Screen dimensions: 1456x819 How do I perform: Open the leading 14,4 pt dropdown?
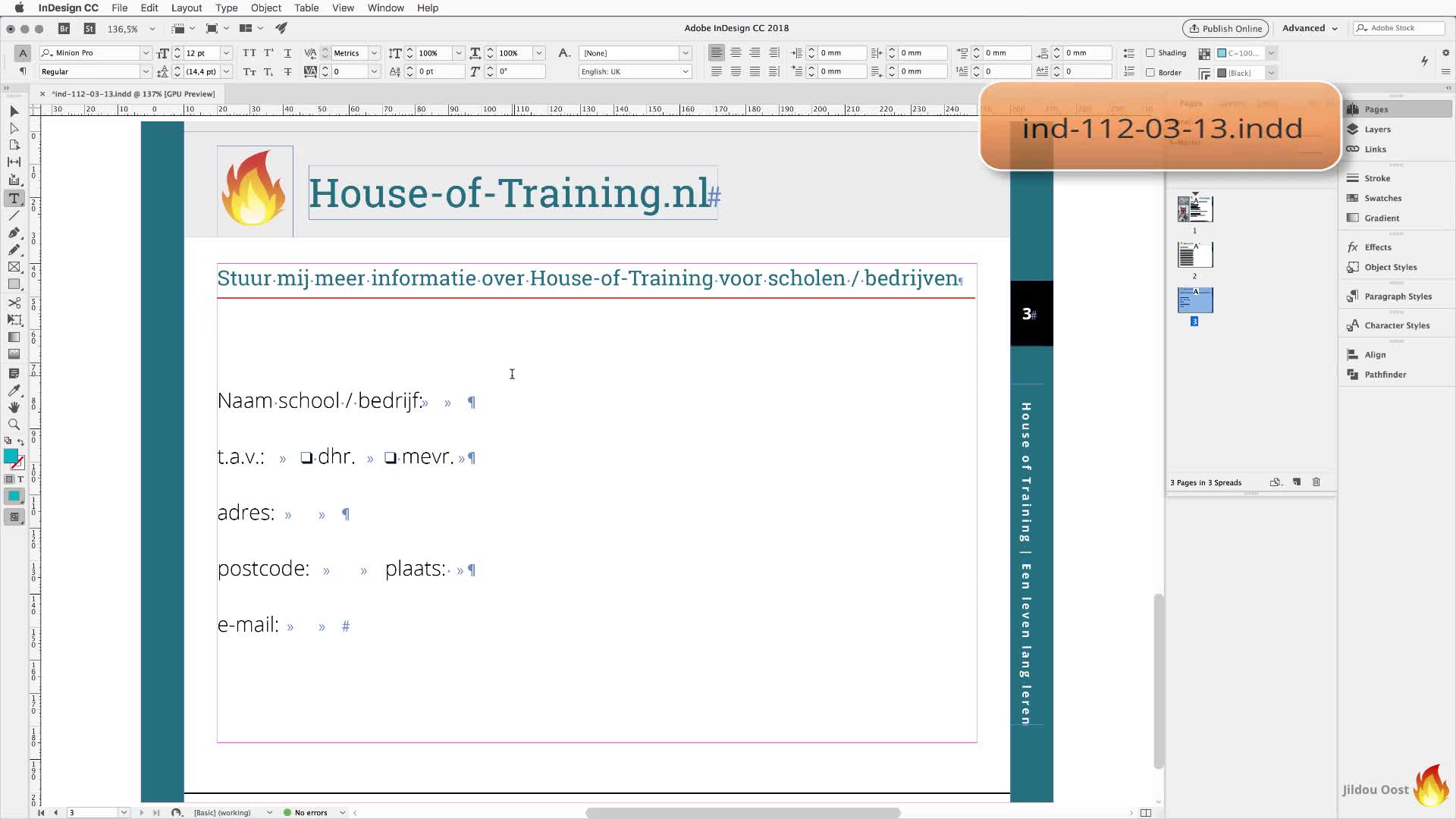tap(226, 71)
